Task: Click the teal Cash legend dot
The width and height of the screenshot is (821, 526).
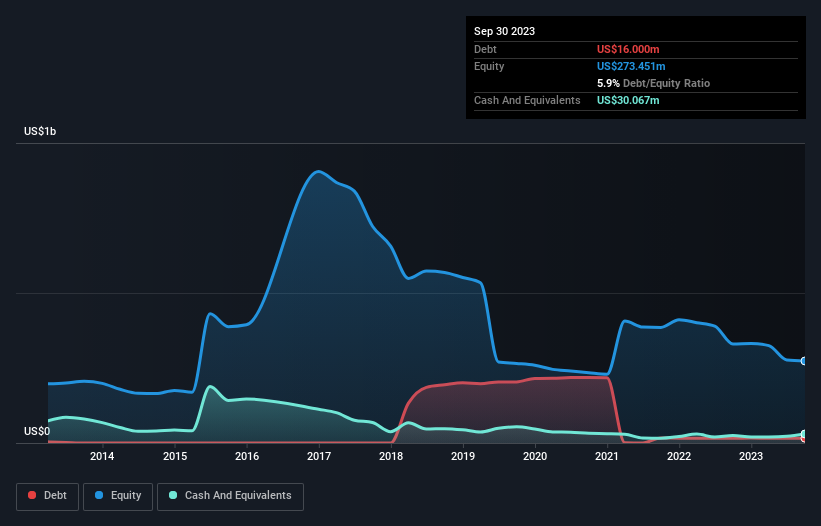Action: 173,495
